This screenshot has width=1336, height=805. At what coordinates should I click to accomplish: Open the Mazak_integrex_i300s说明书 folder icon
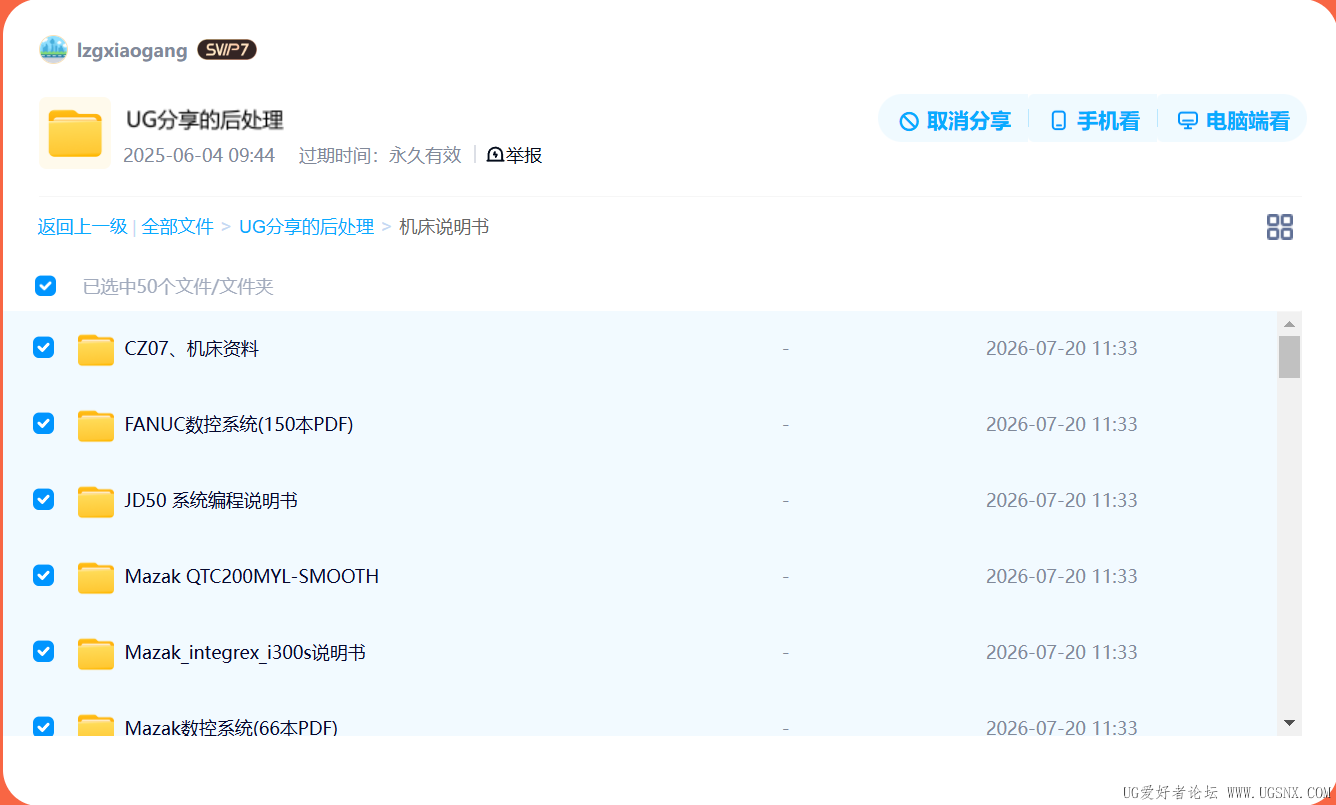coord(96,653)
